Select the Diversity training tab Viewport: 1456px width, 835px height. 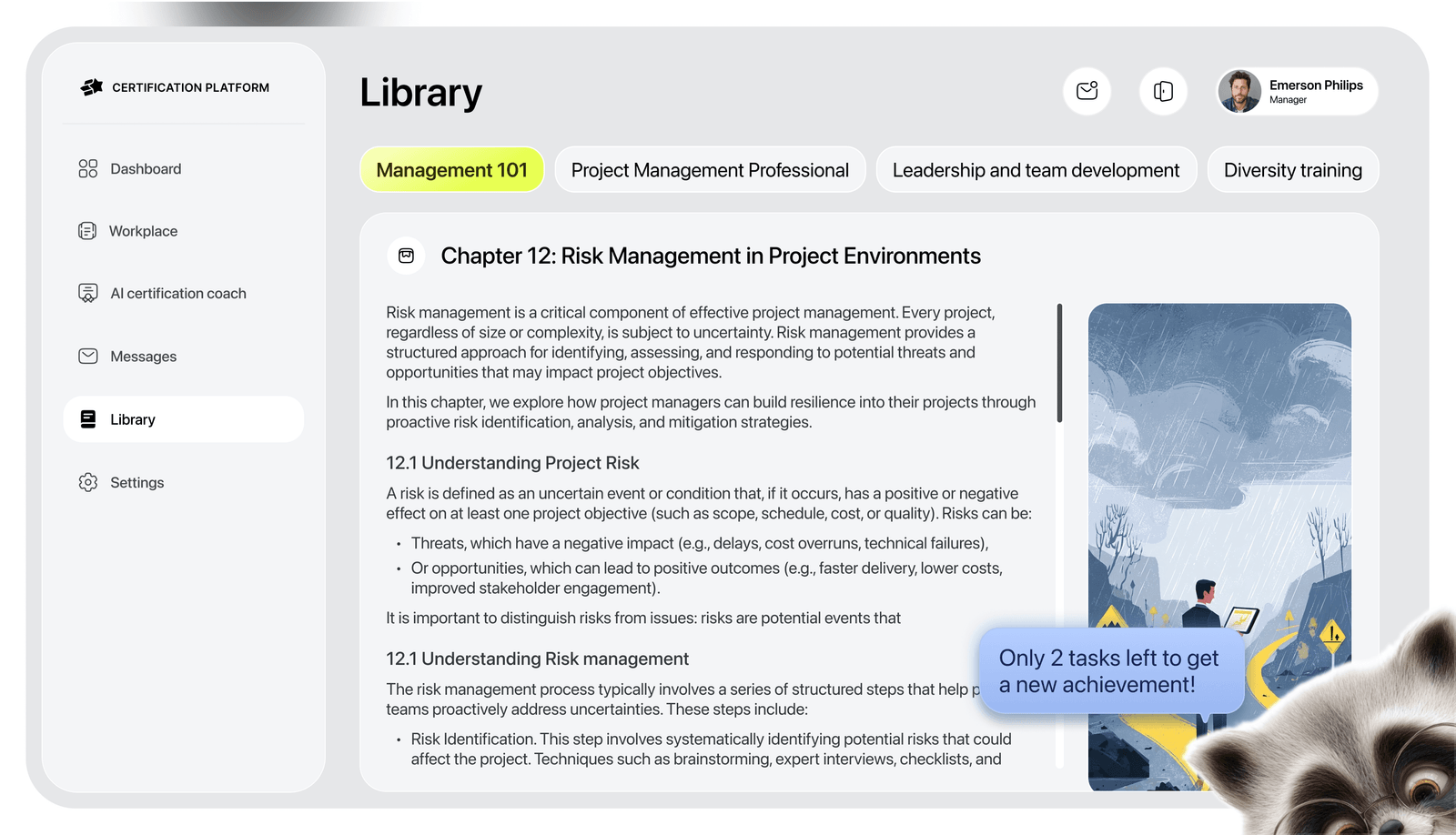pos(1292,170)
